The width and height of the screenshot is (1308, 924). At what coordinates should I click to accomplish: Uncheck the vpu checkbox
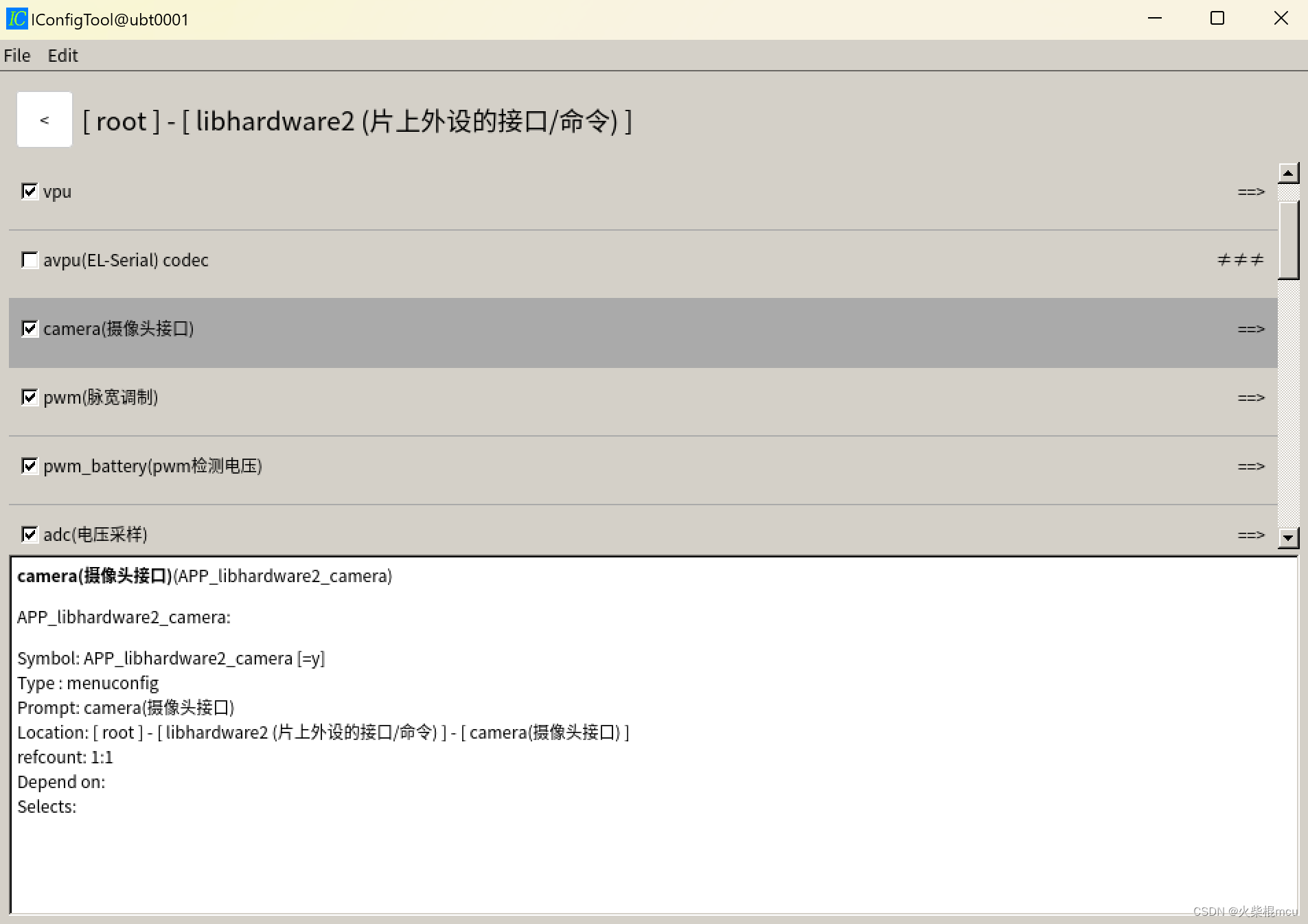click(30, 191)
